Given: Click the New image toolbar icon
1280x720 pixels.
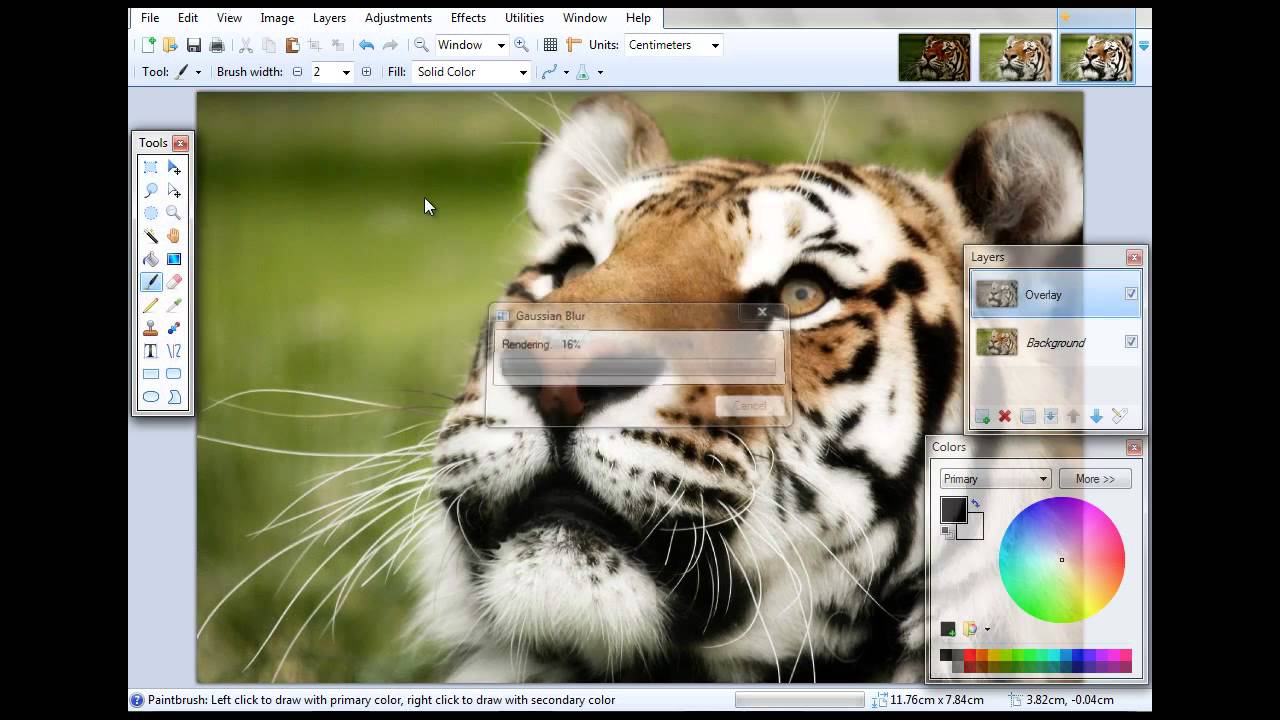Looking at the screenshot, I should pyautogui.click(x=148, y=45).
